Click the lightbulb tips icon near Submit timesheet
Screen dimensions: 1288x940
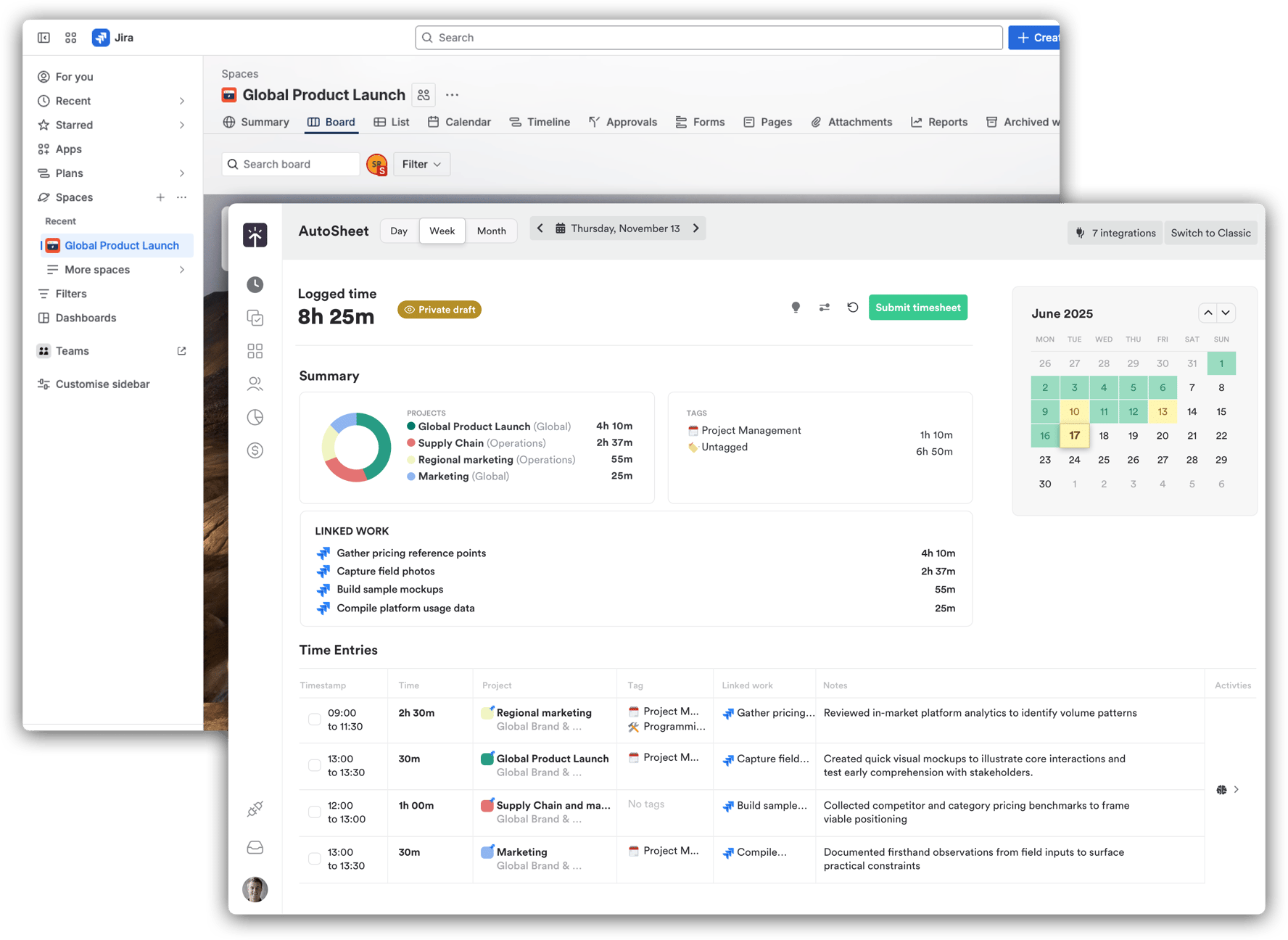point(796,307)
